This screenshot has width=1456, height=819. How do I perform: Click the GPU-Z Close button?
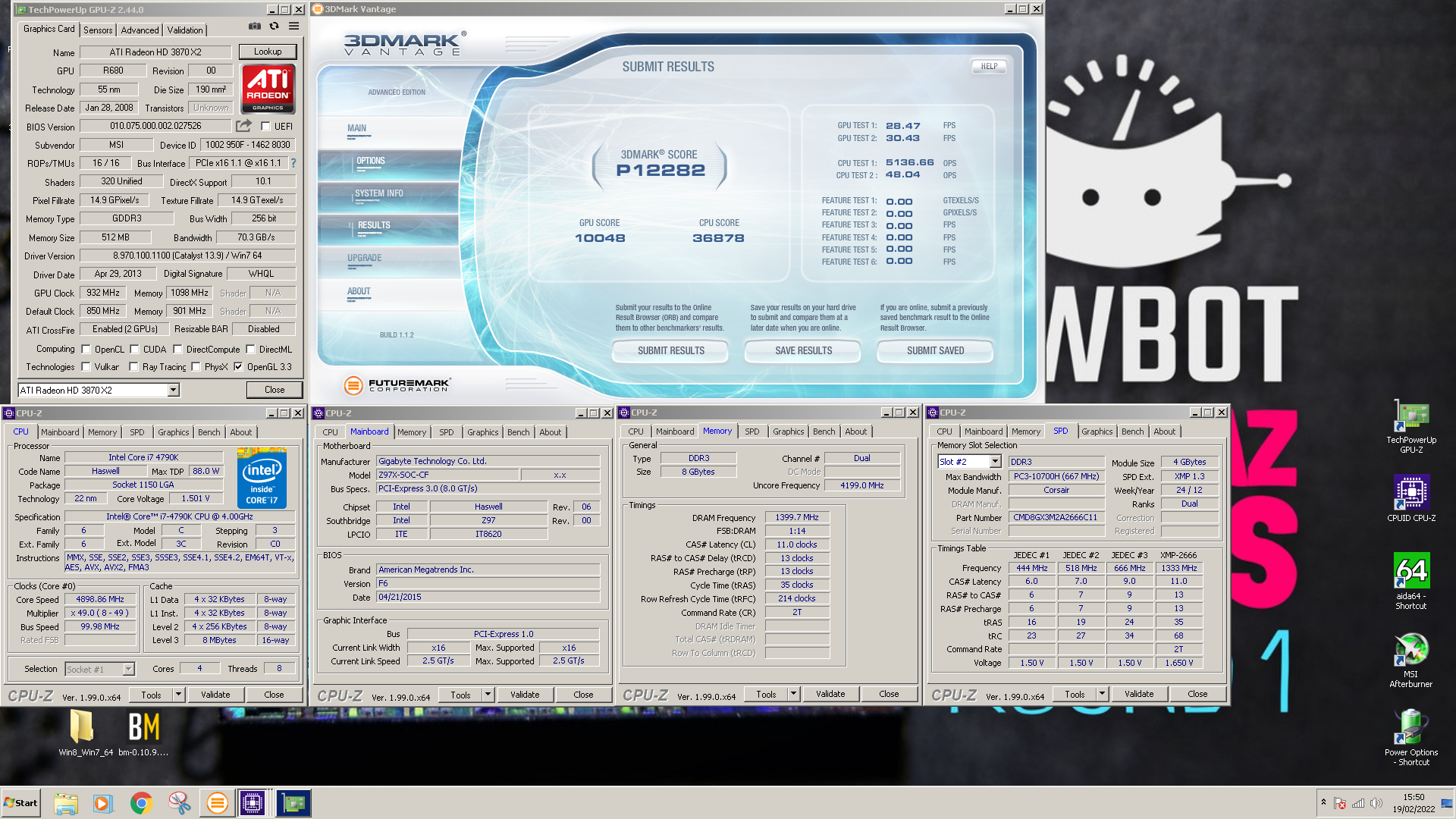275,390
